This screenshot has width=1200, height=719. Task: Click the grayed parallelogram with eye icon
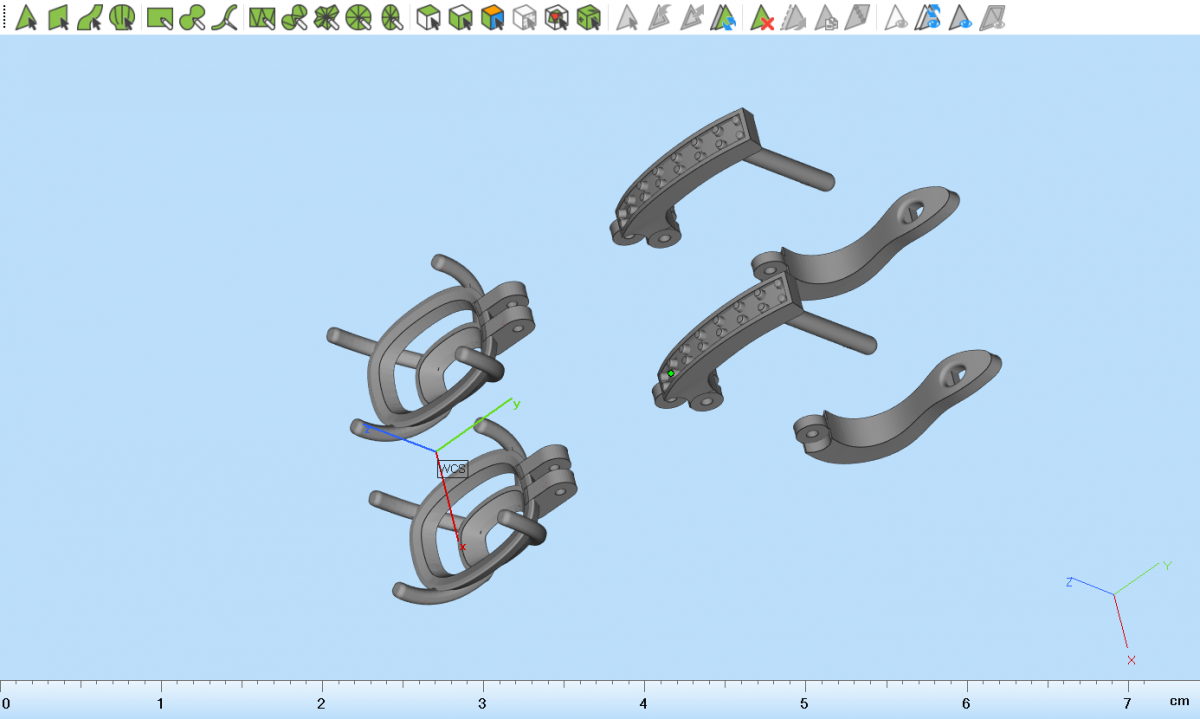tap(993, 17)
